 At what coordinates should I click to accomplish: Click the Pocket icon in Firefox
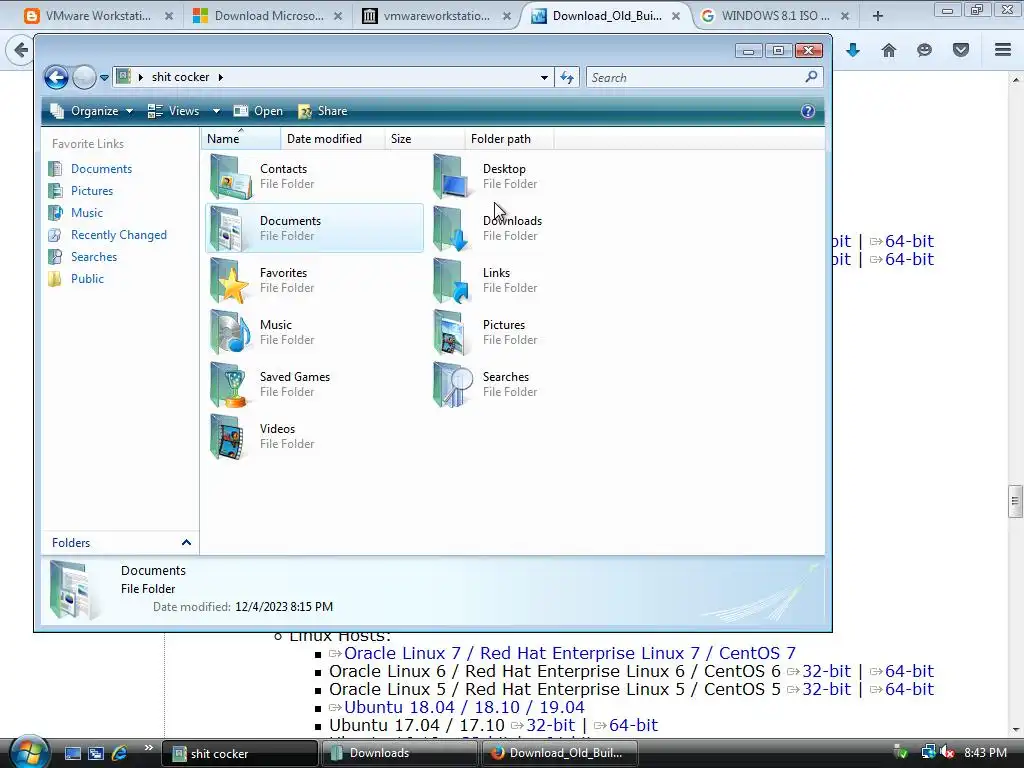pos(961,50)
